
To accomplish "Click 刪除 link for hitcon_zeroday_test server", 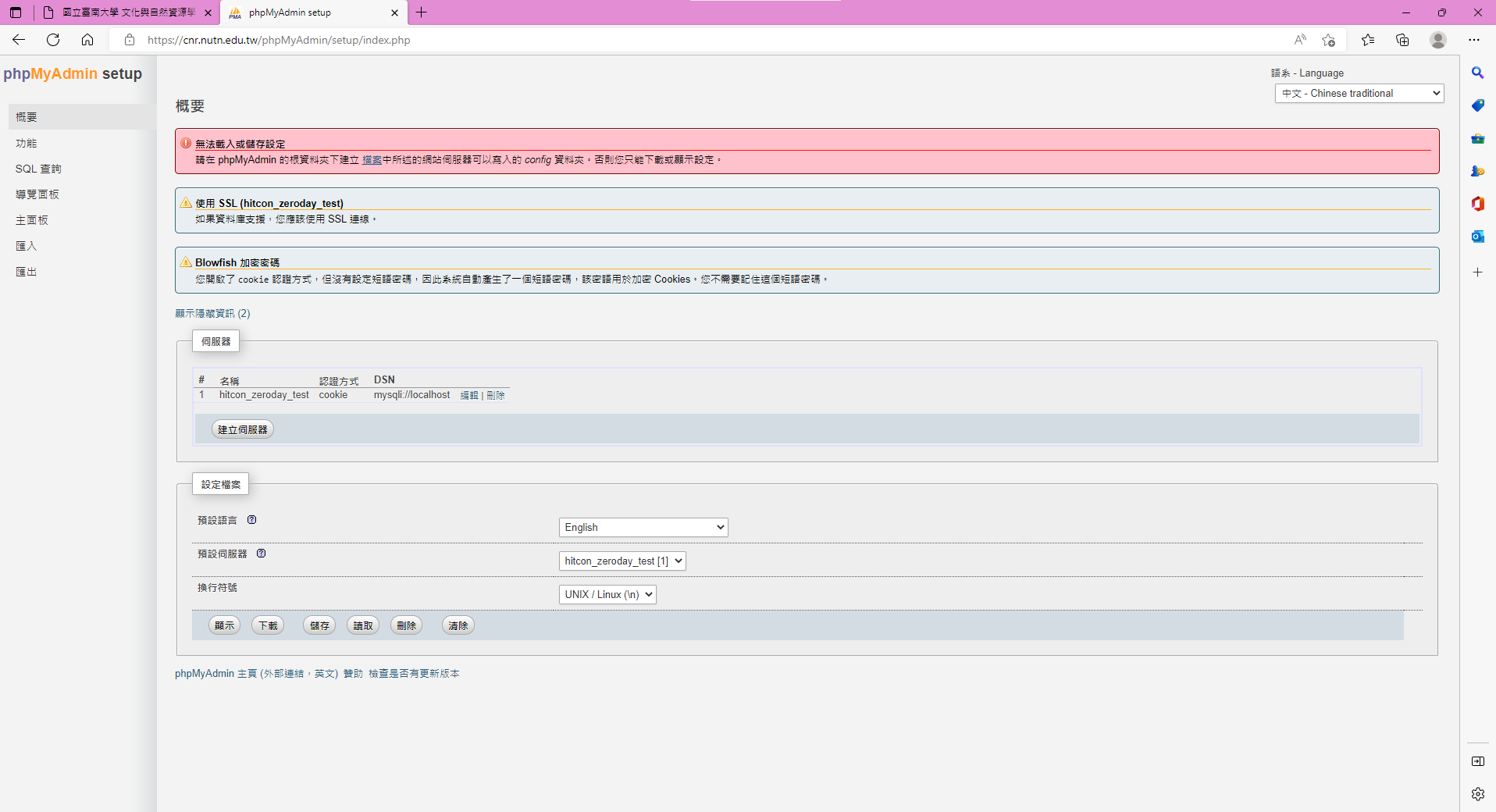I will click(496, 395).
